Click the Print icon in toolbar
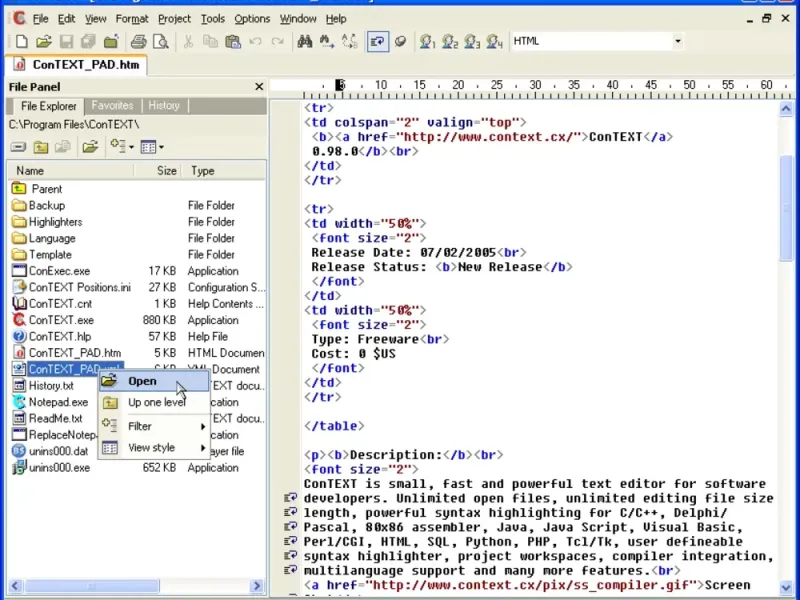Viewport: 800px width, 600px height. [138, 41]
